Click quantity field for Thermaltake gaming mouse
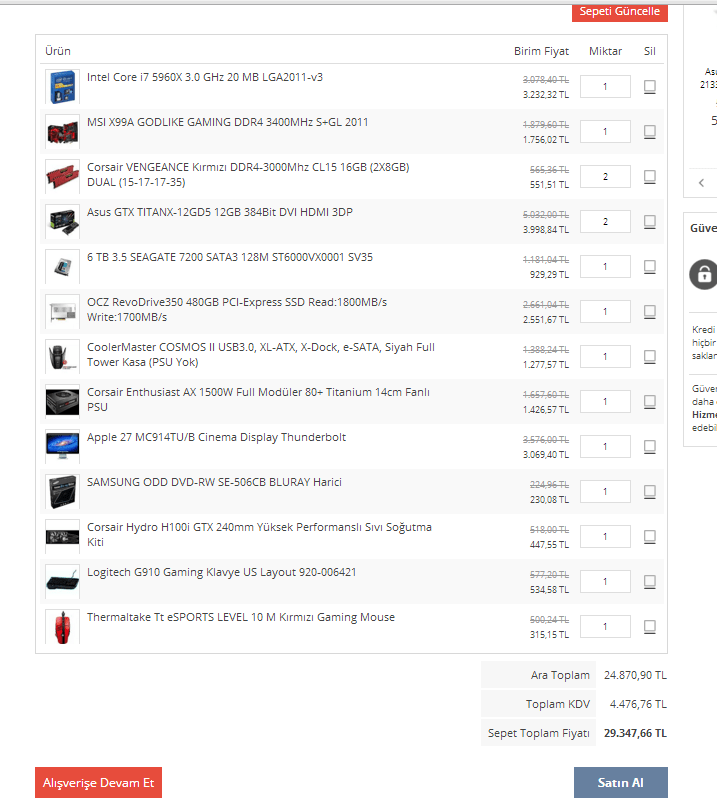Viewport: 717px width, 801px height. click(x=605, y=626)
